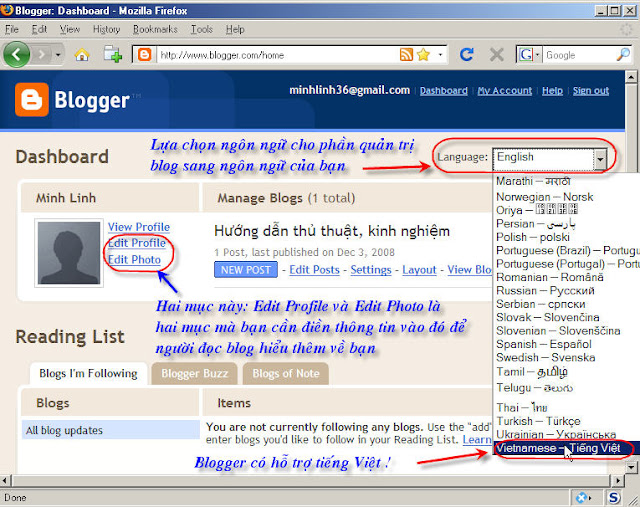
Task: Open the Dashboard link in header
Action: pyautogui.click(x=444, y=91)
